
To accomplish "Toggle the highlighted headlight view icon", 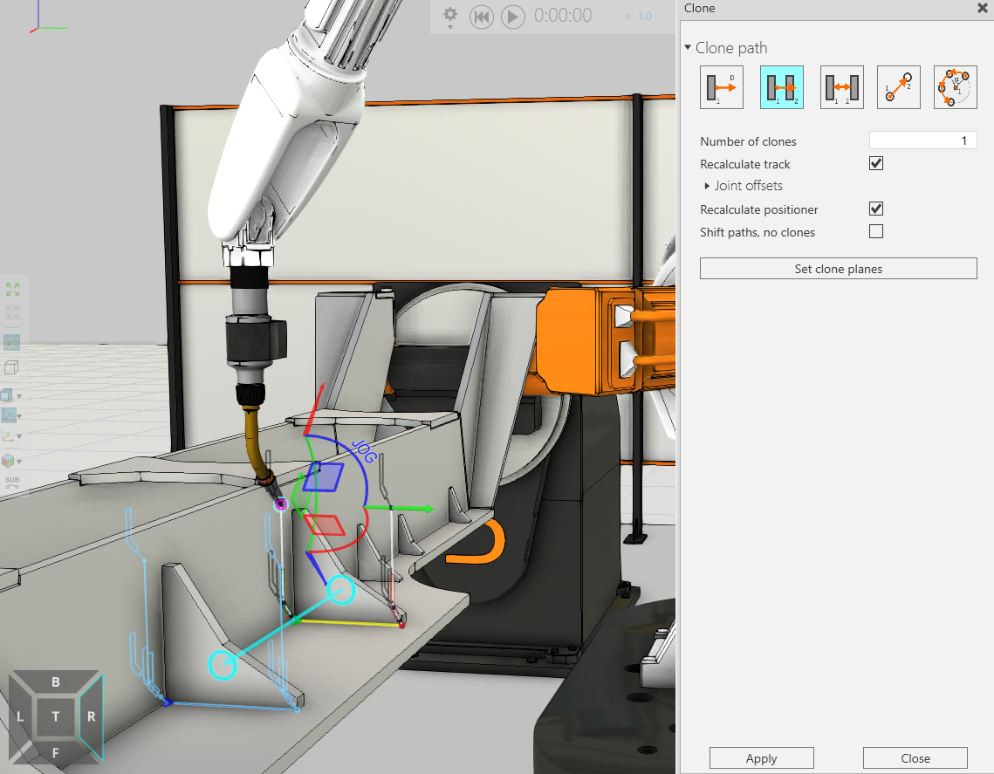I will (x=12, y=342).
